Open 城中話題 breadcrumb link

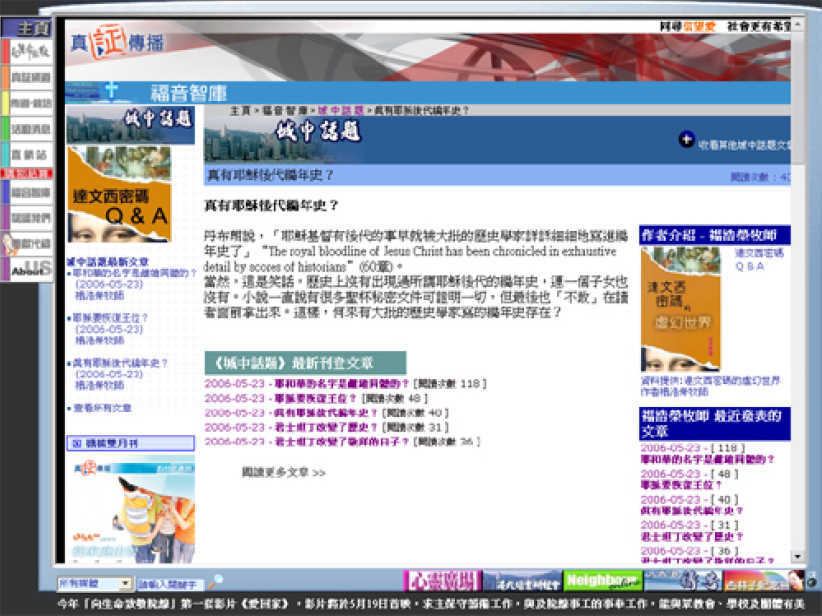pyautogui.click(x=335, y=110)
